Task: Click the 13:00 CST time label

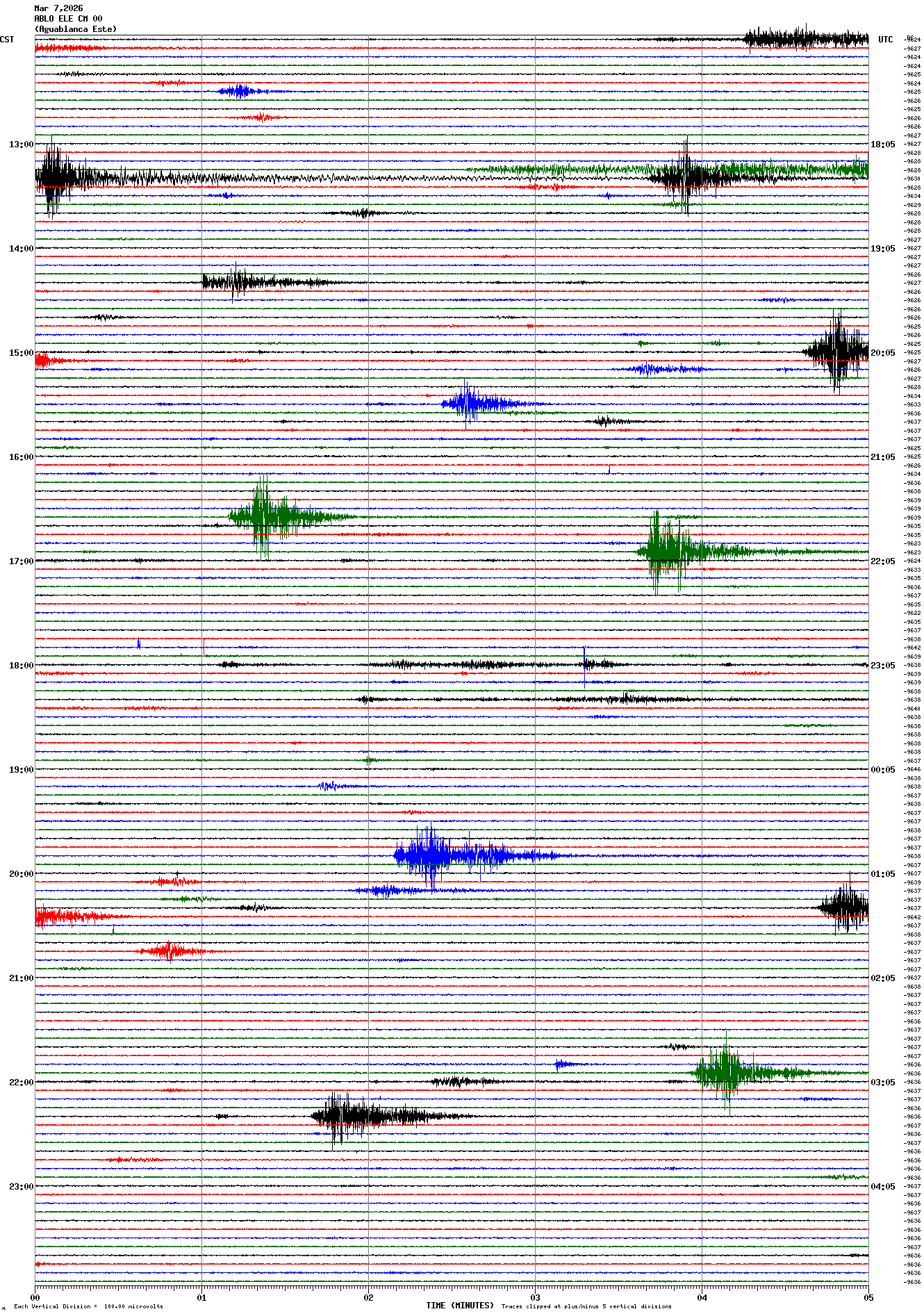Action: coord(21,145)
